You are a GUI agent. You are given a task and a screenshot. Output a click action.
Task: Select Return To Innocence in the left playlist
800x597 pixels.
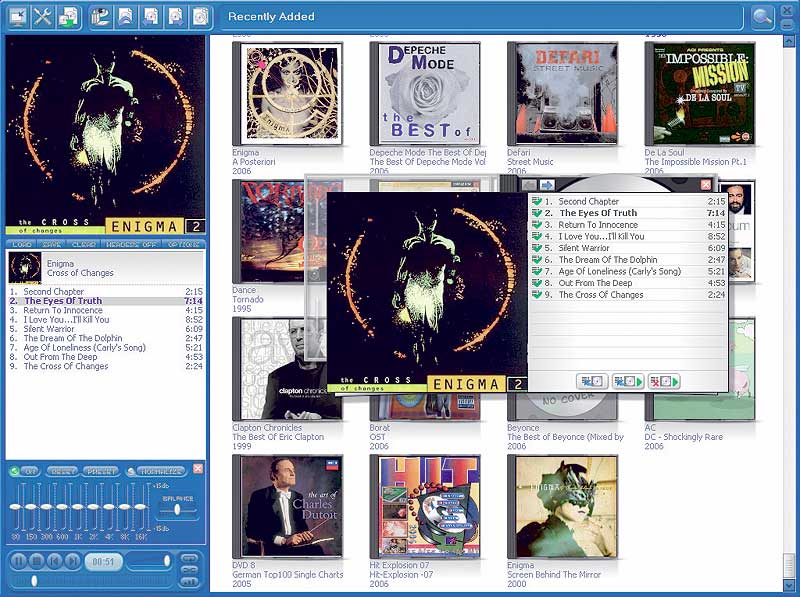tap(106, 310)
